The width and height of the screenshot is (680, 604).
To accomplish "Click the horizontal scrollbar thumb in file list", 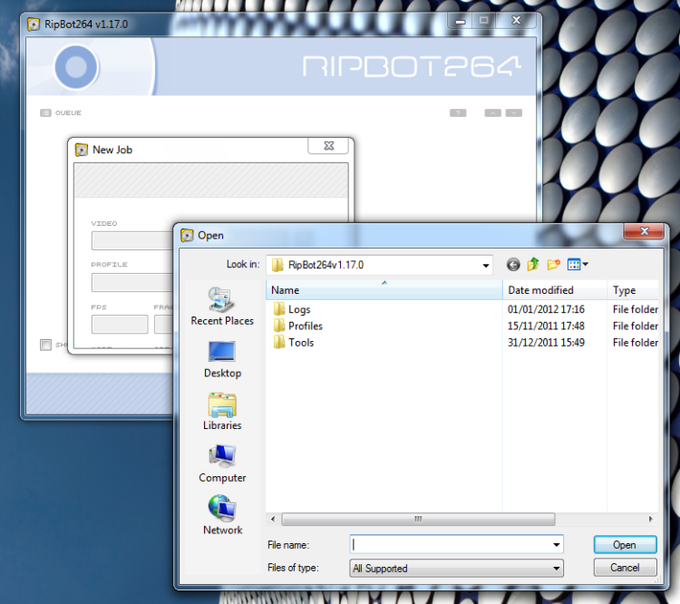I will pos(418,519).
